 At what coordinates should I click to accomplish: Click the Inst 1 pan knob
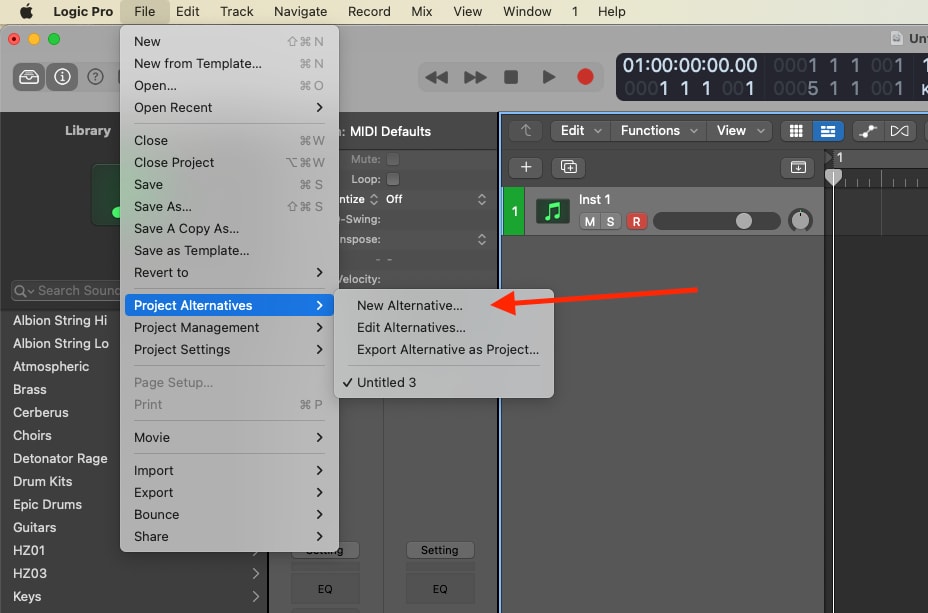[800, 221]
